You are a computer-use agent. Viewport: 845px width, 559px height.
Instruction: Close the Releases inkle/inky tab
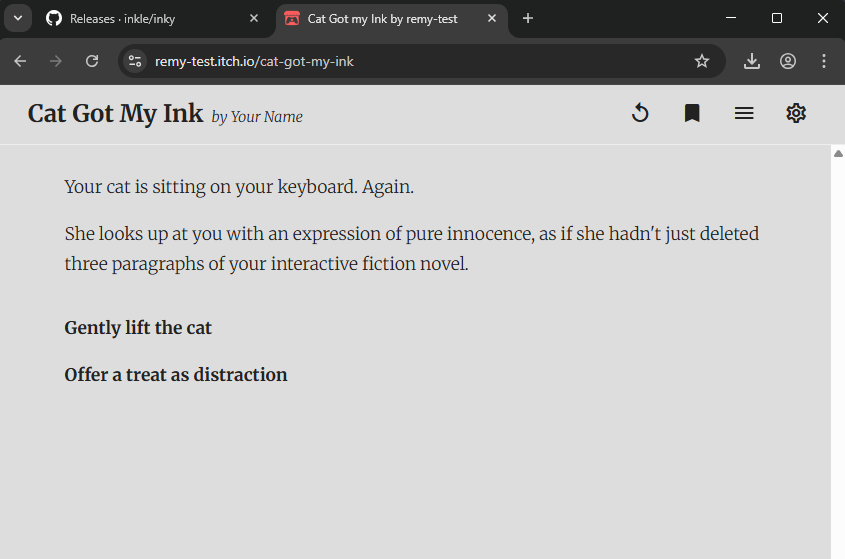click(254, 18)
